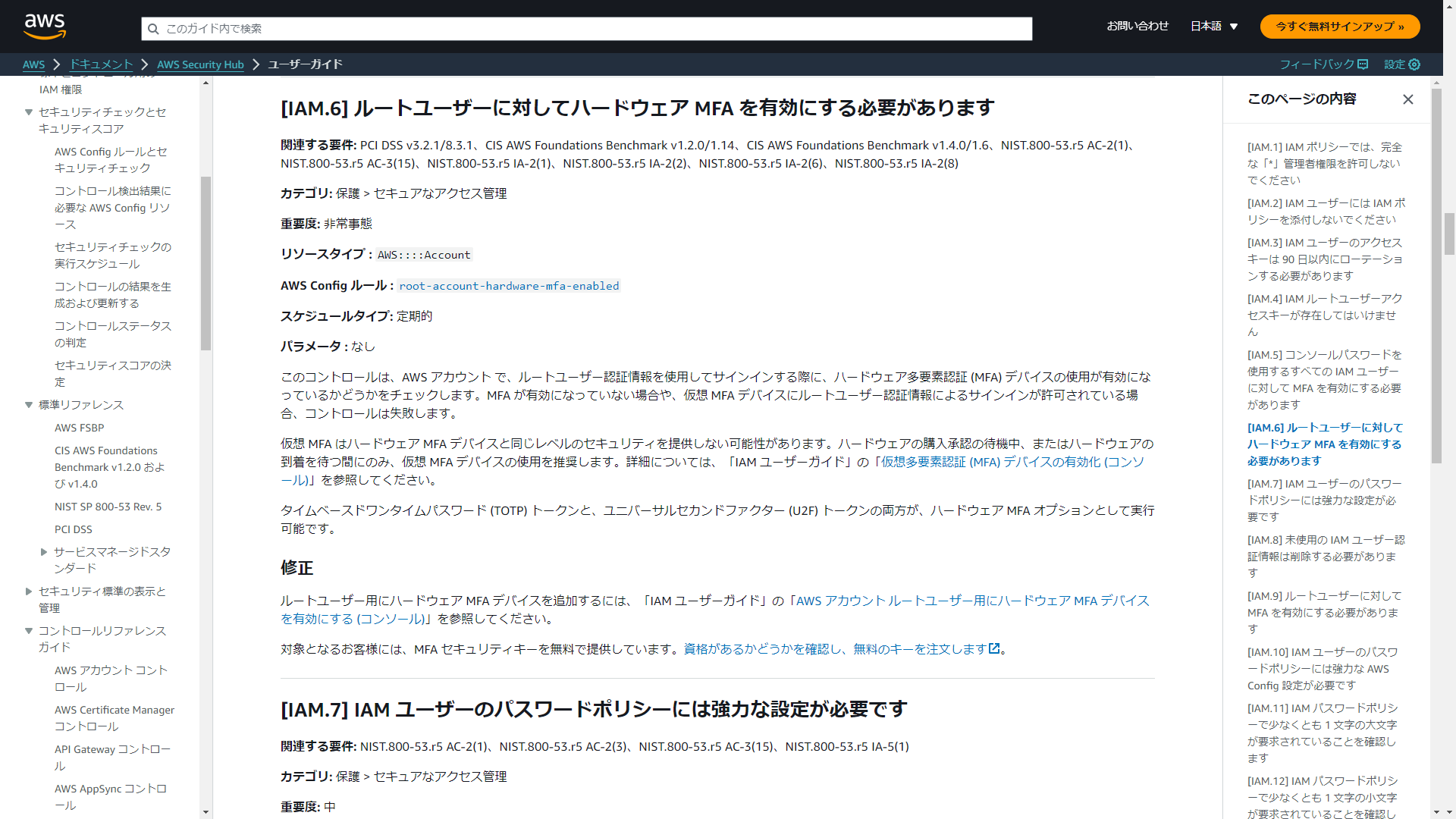
Task: Collapse セキュリティチェックとセキュリティスコア section
Action: (29, 112)
